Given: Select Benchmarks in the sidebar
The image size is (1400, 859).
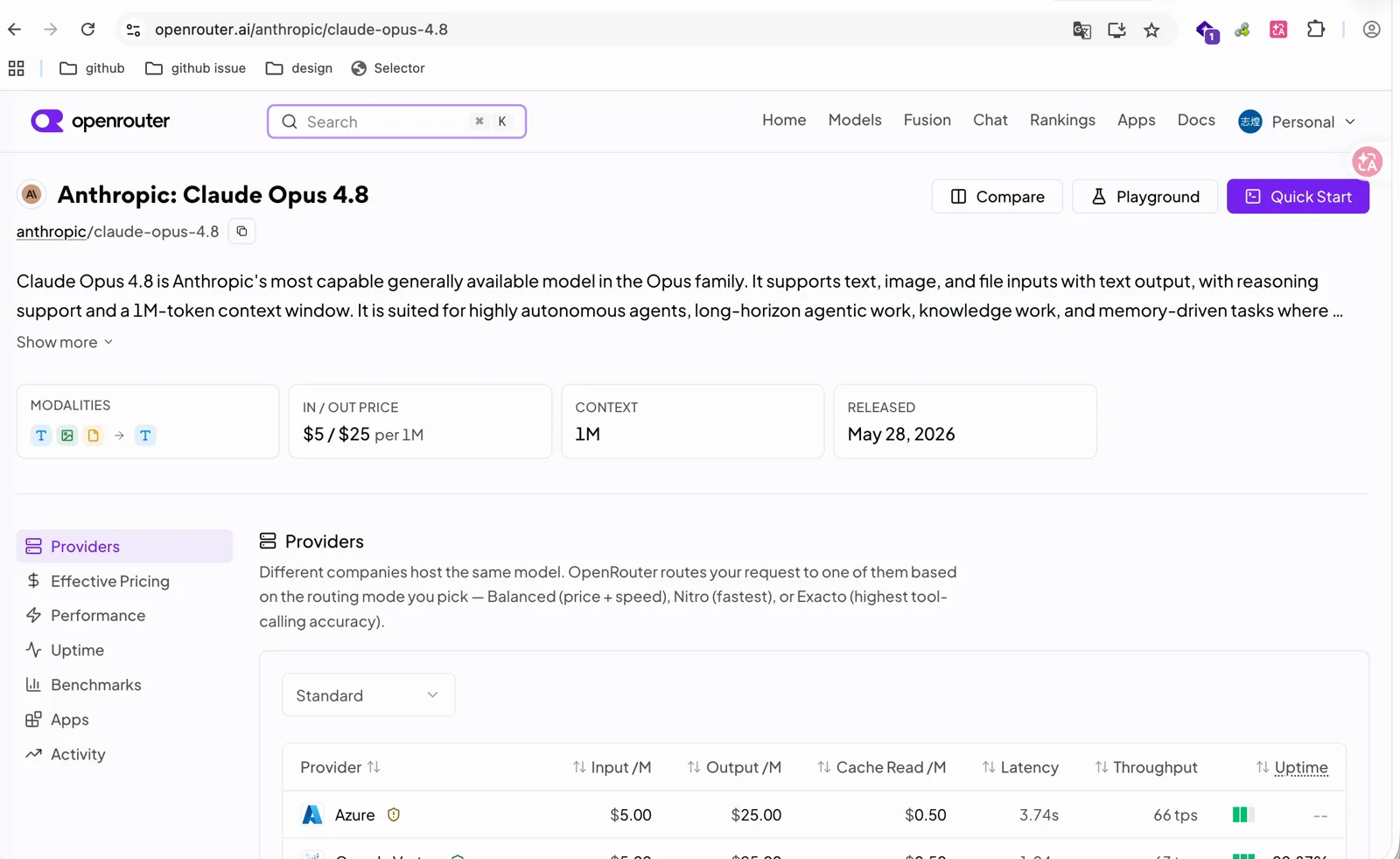Looking at the screenshot, I should (x=125, y=685).
